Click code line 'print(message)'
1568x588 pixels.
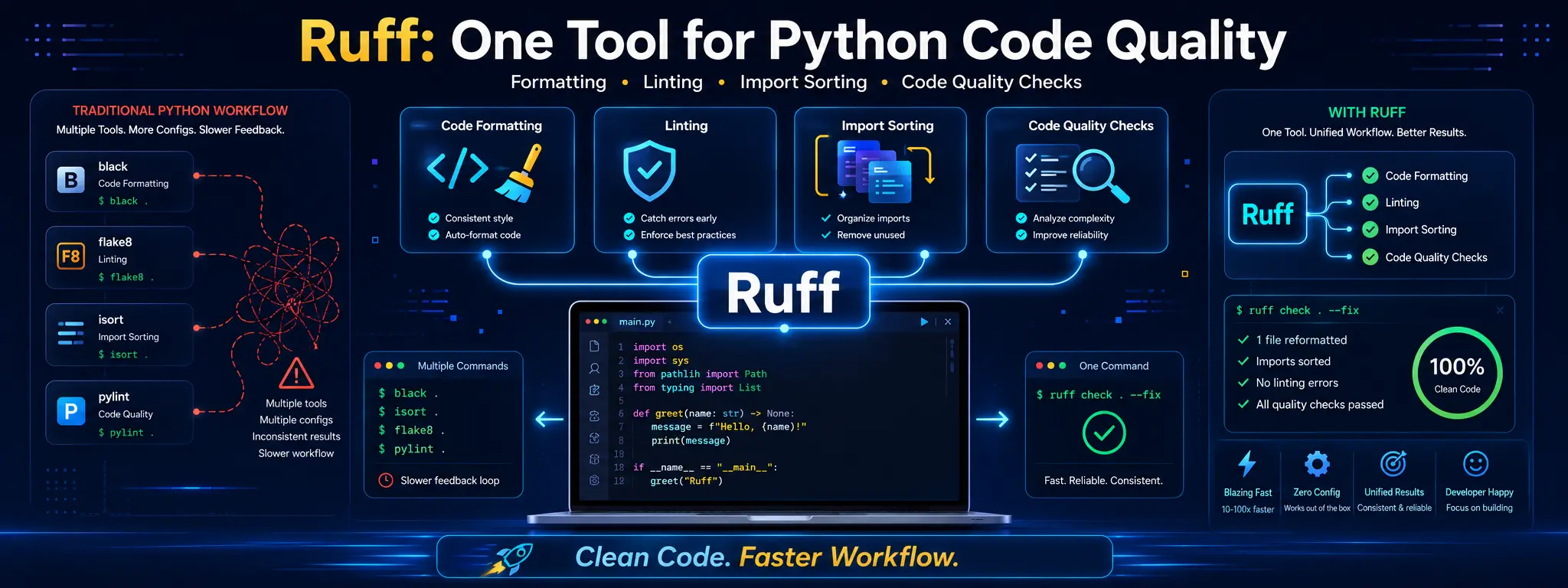click(x=691, y=441)
